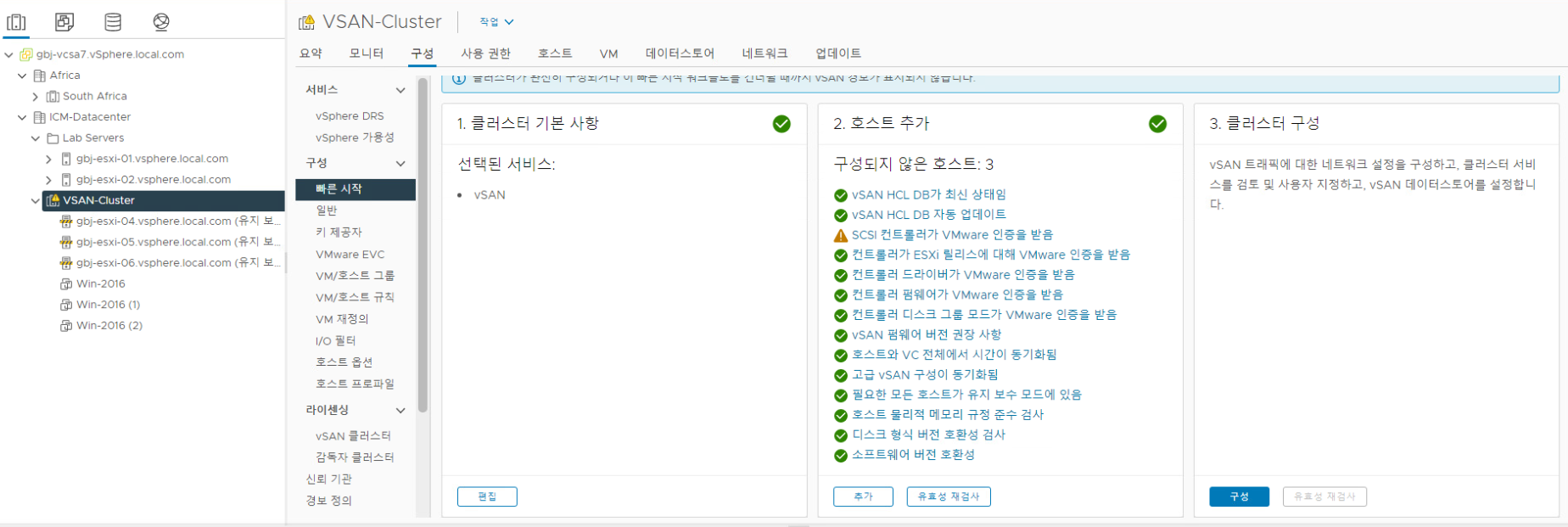Click the Africa datacenter icon

coord(39,76)
